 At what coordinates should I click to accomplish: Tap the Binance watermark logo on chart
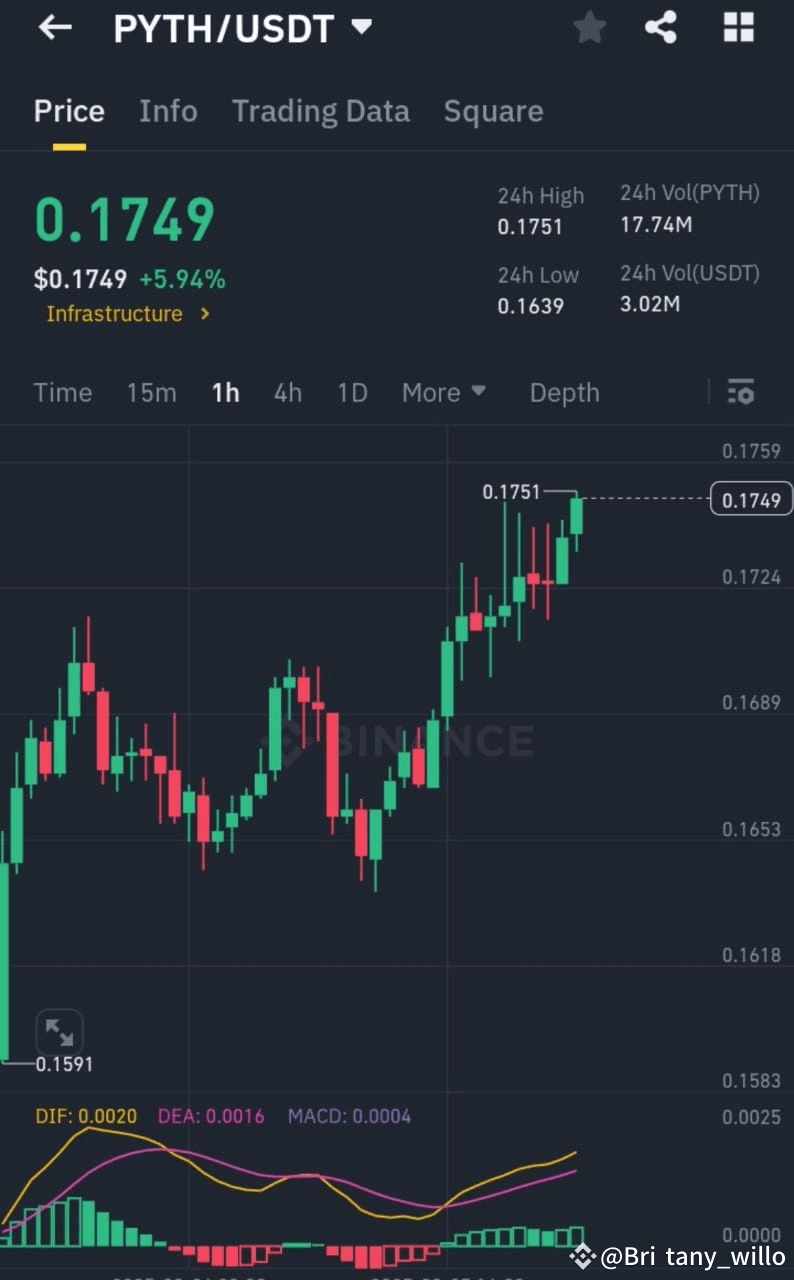(x=400, y=741)
